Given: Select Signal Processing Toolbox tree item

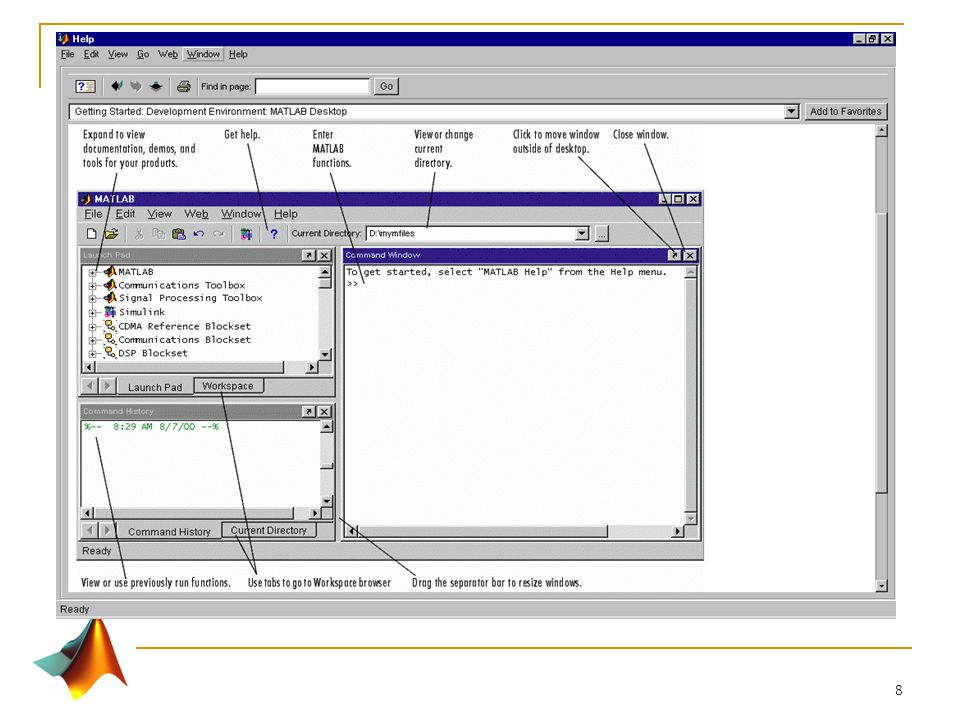Looking at the screenshot, I should tap(190, 298).
